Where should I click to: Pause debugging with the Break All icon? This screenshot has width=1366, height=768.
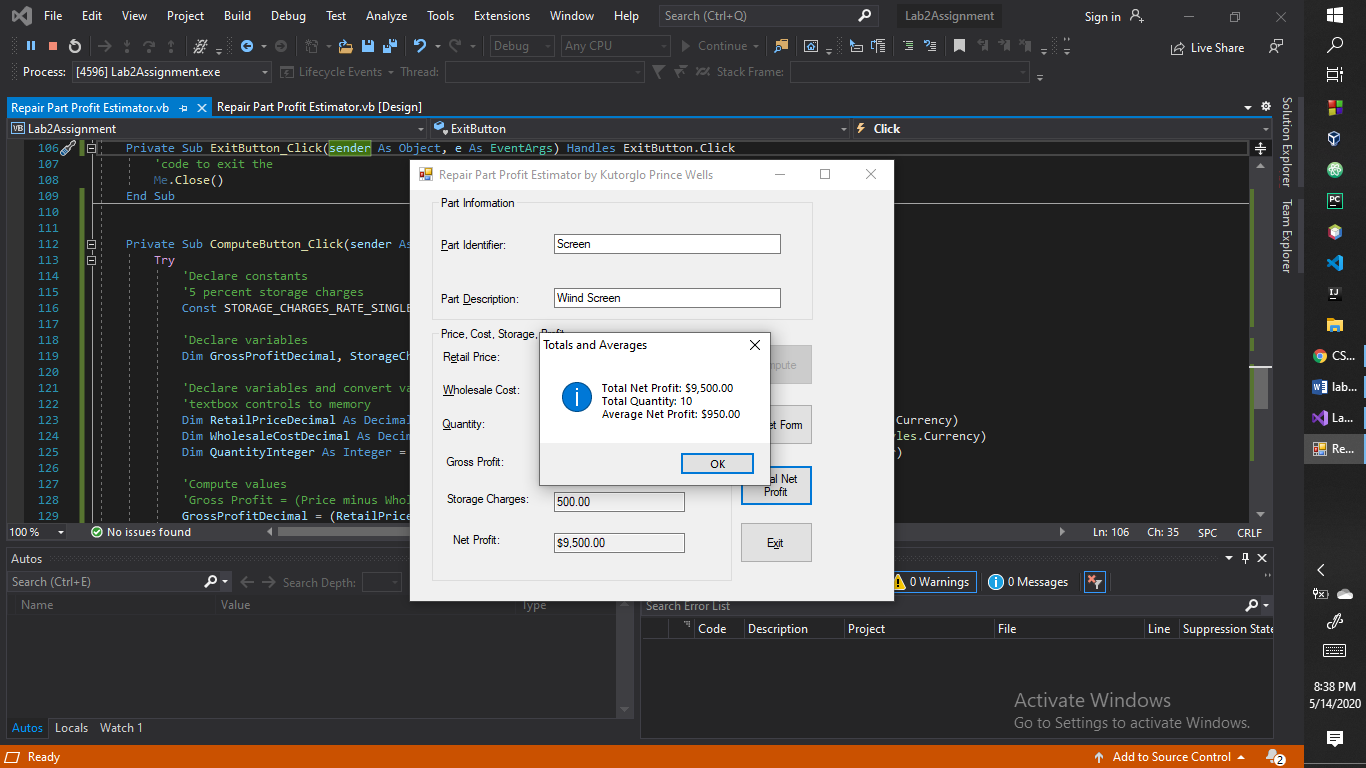(31, 46)
